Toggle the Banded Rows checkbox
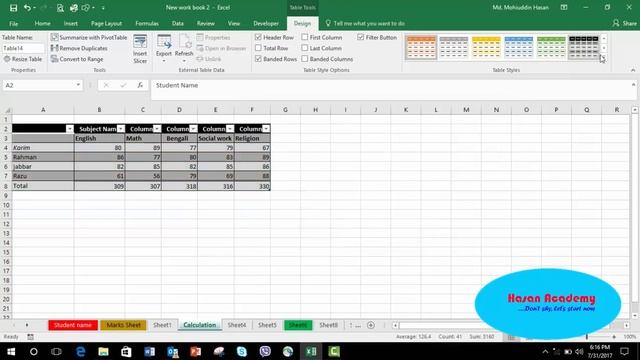The width and height of the screenshot is (640, 360). 258,59
